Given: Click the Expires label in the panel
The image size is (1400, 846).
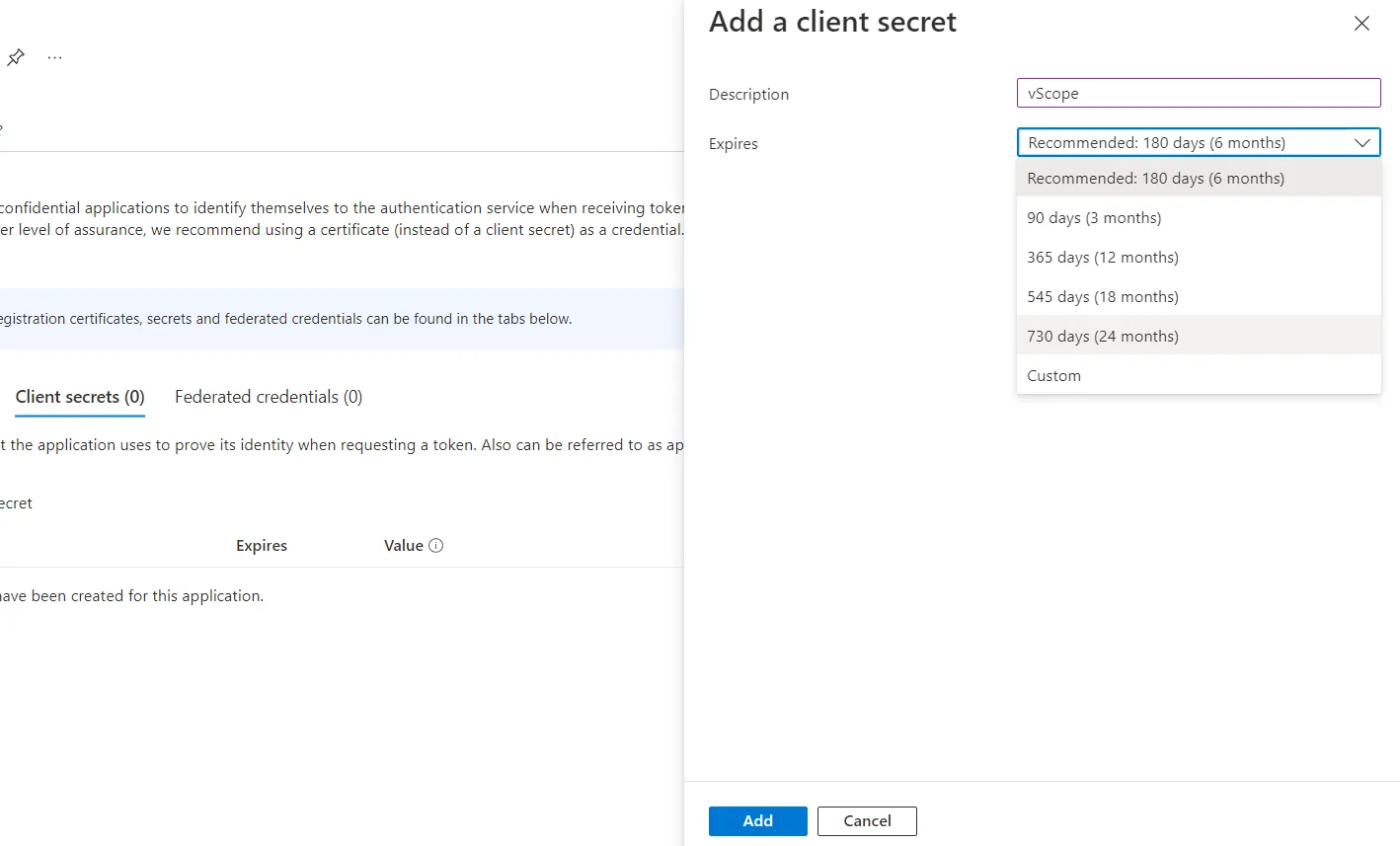Looking at the screenshot, I should (x=734, y=143).
